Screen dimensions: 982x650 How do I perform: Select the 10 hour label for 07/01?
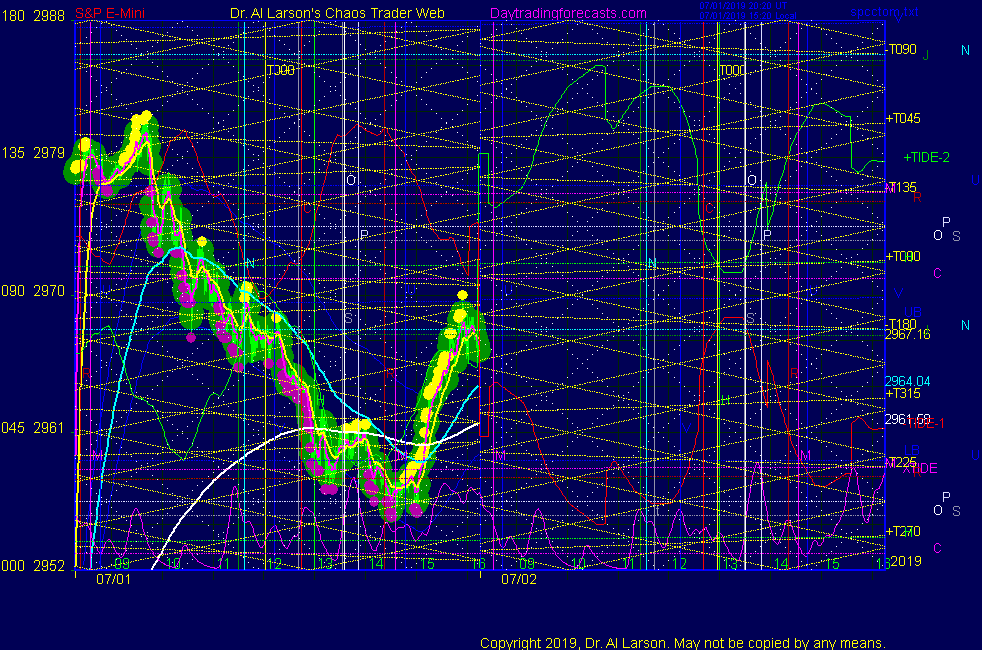[x=173, y=563]
